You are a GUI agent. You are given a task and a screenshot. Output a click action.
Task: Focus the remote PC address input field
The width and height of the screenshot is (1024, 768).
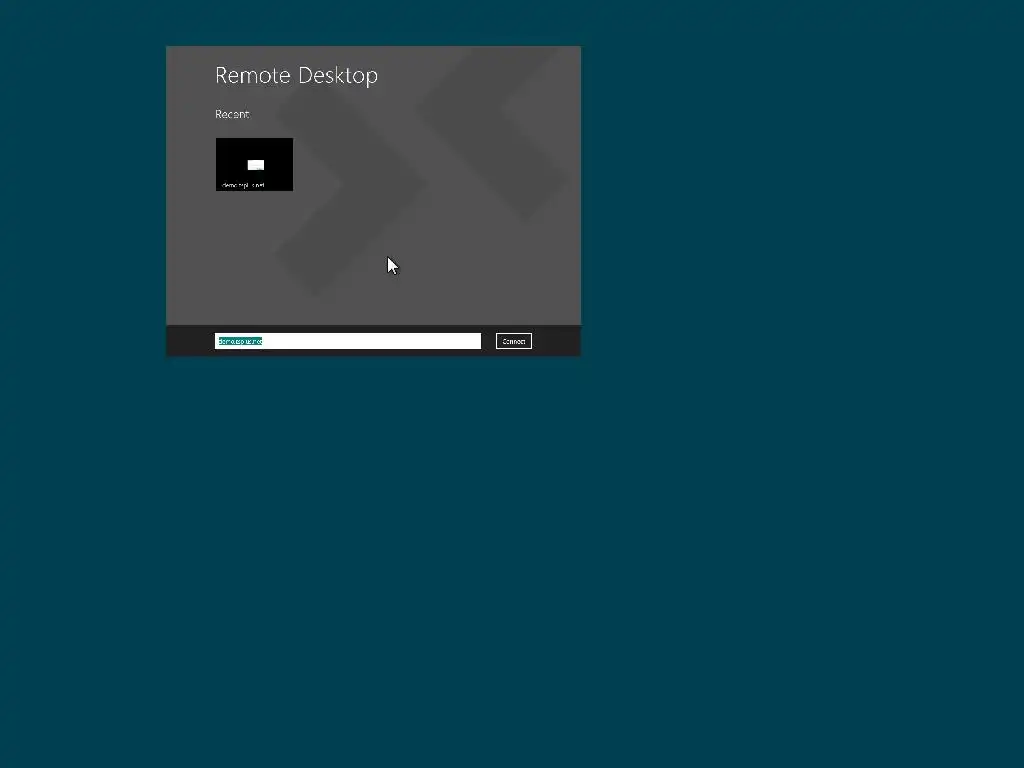[x=347, y=341]
